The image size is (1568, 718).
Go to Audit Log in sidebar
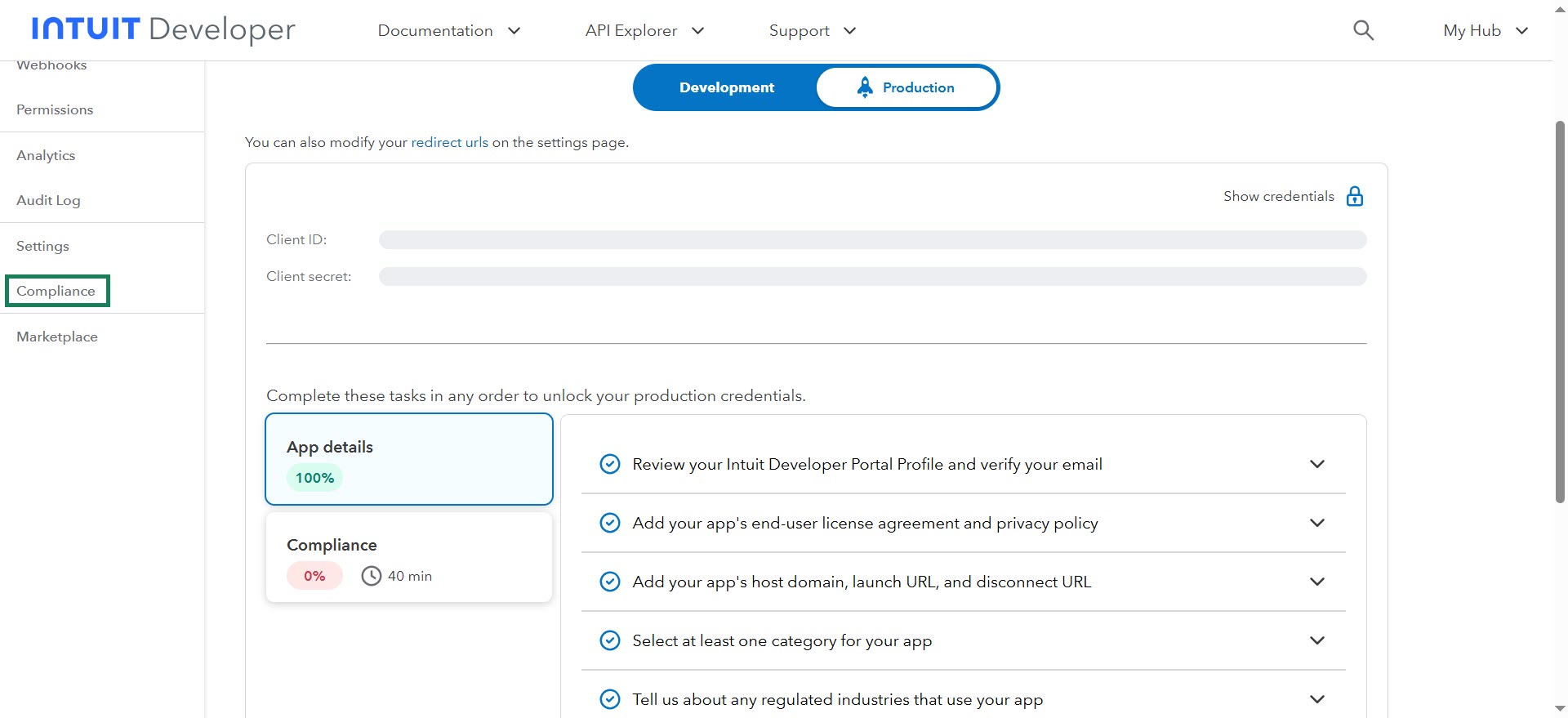tap(48, 200)
